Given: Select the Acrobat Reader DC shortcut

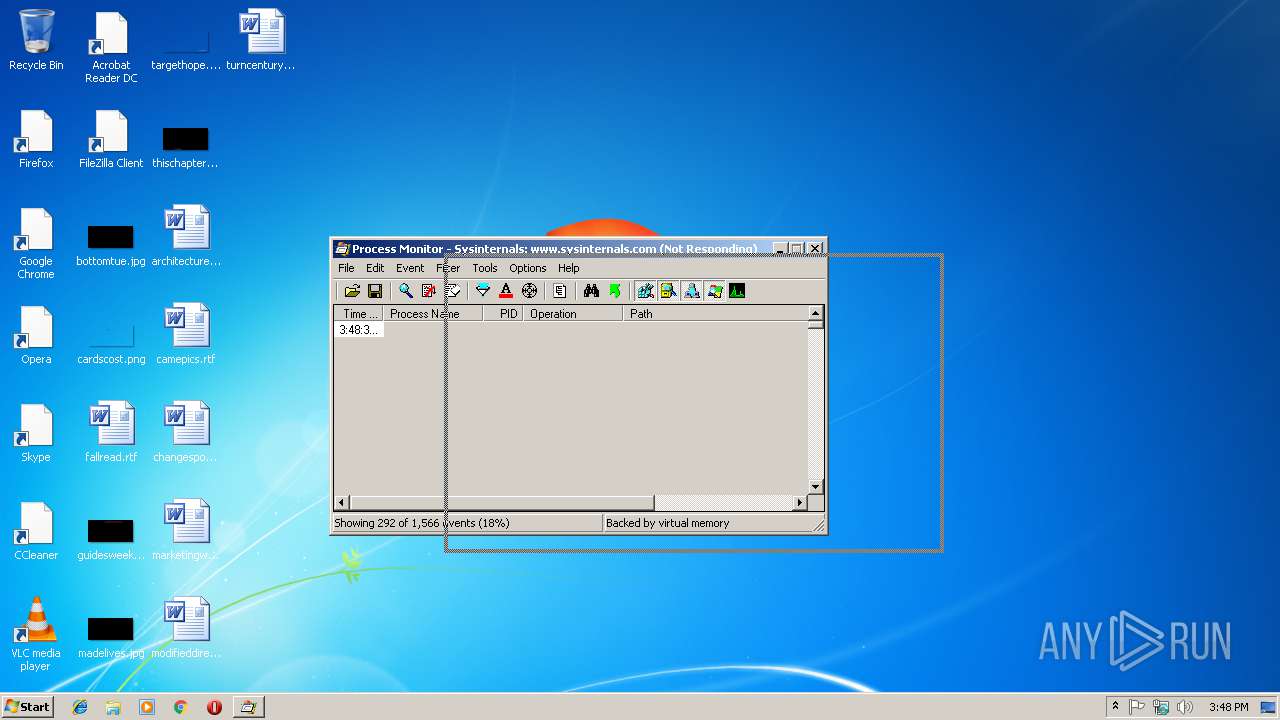Looking at the screenshot, I should pyautogui.click(x=111, y=47).
